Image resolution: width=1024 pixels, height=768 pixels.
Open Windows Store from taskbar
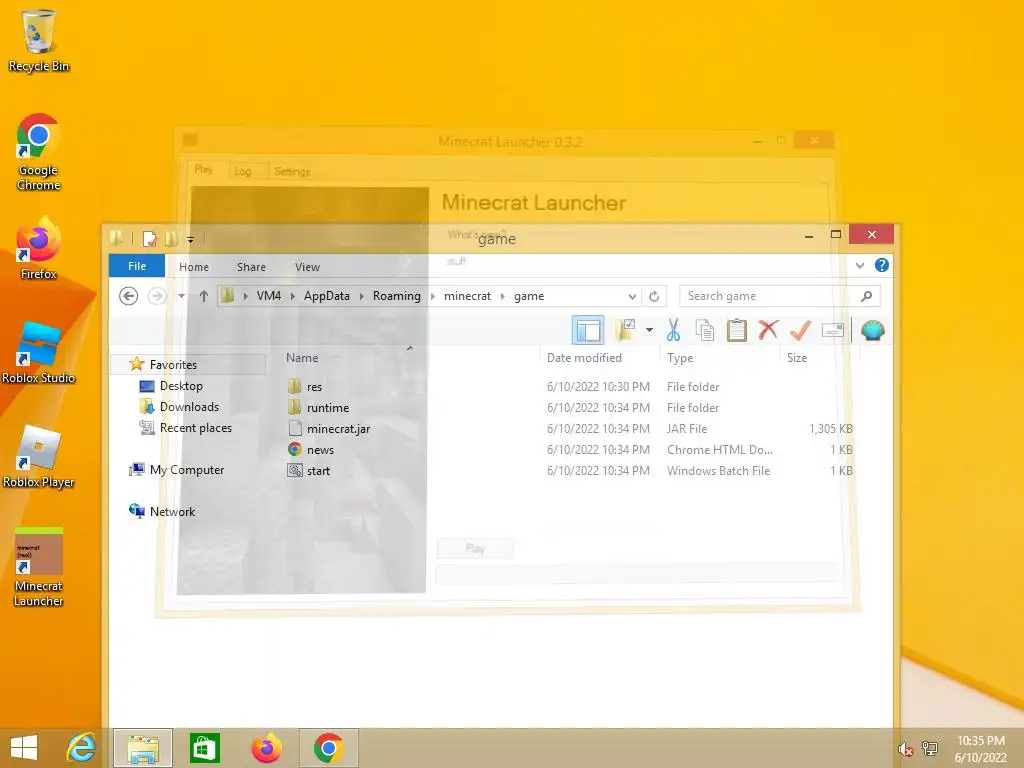click(204, 748)
